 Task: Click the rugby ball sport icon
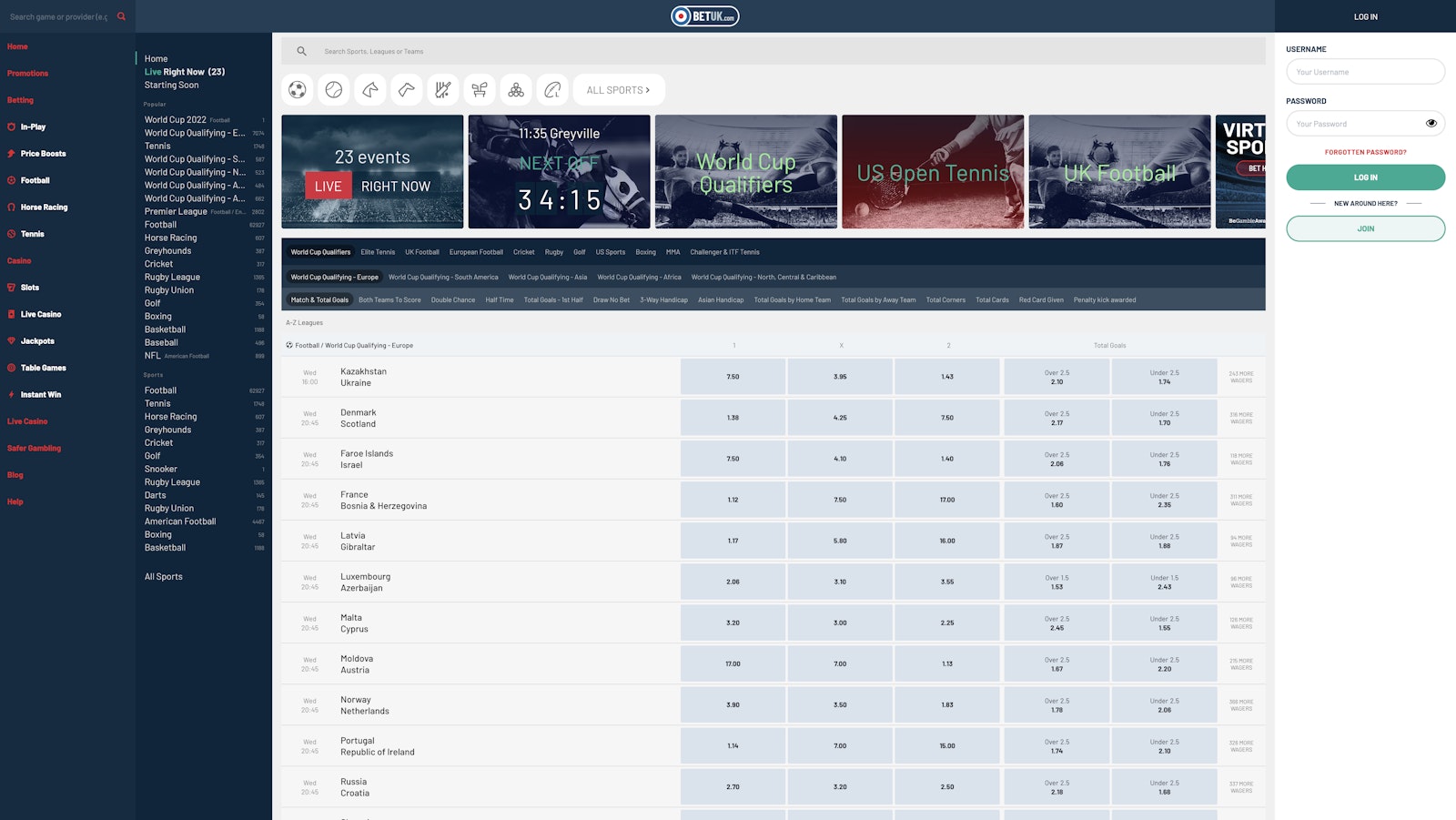552,90
